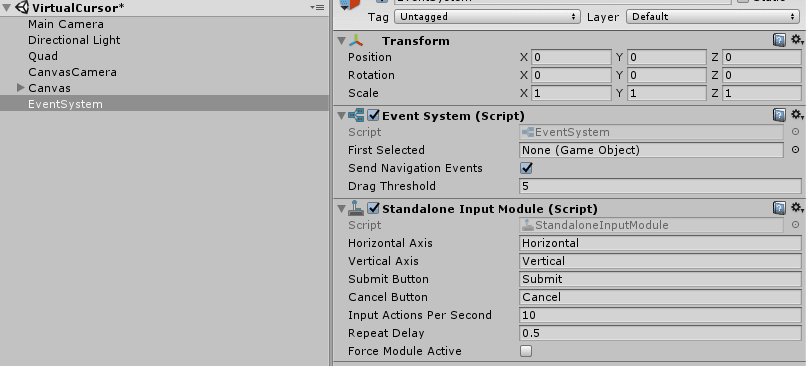Screen dimensions: 806x366
Task: Click the Standalone Input Module joystick icon
Action: click(x=356, y=208)
